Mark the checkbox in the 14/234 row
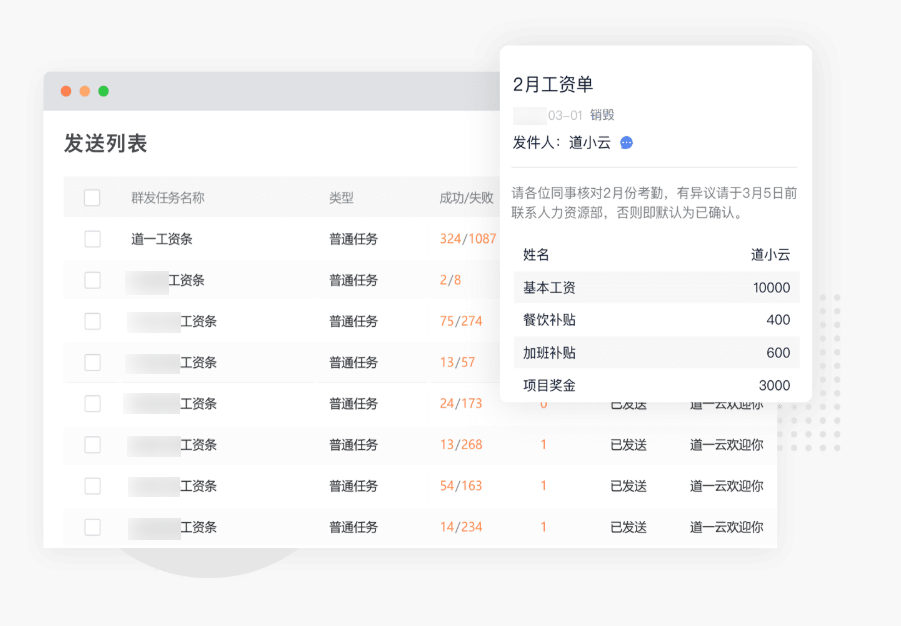Image resolution: width=901 pixels, height=626 pixels. click(92, 527)
